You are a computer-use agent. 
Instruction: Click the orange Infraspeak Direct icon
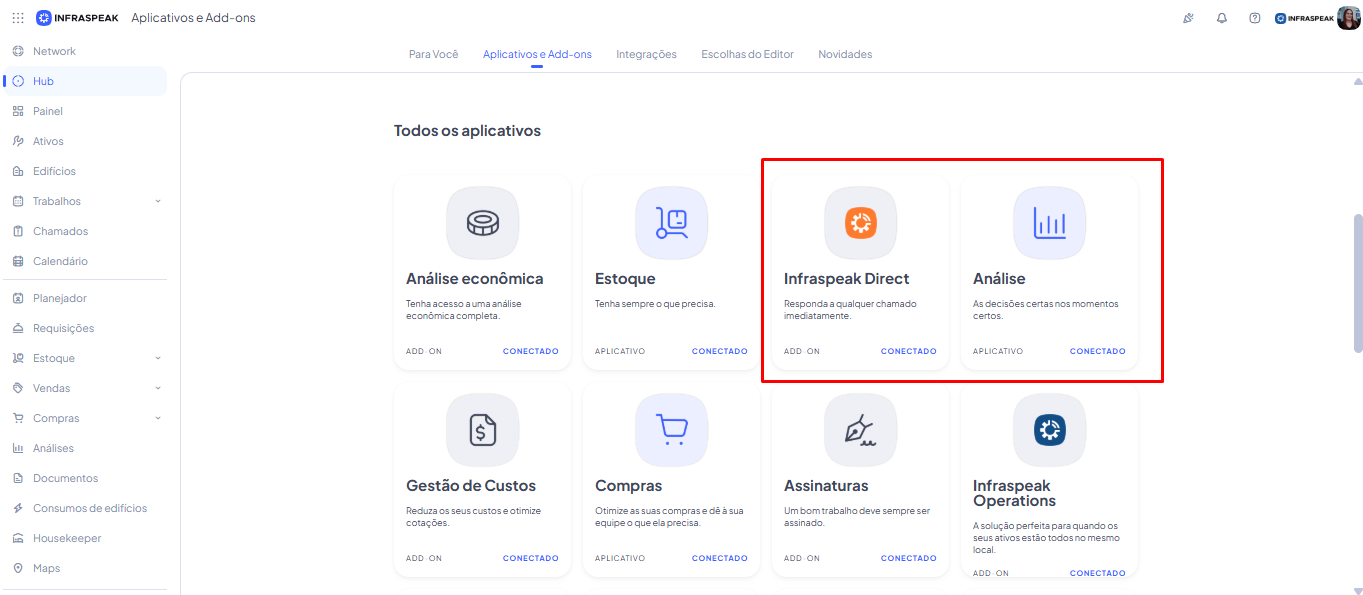click(x=860, y=223)
